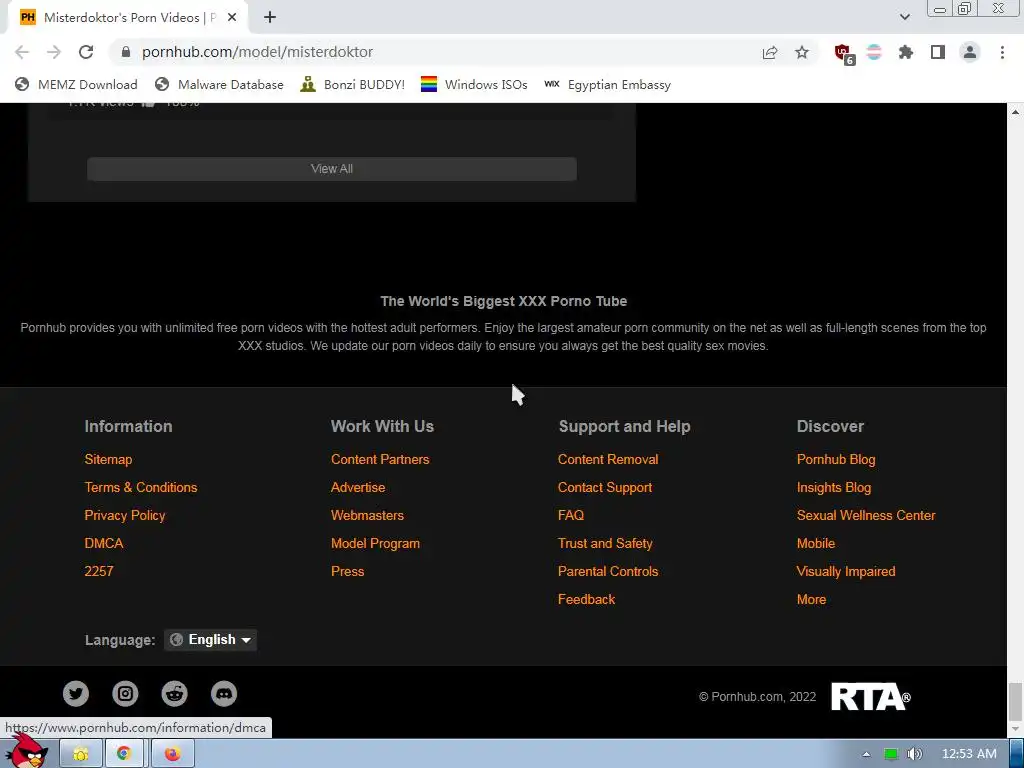Click the Discord icon in footer

coord(224,694)
